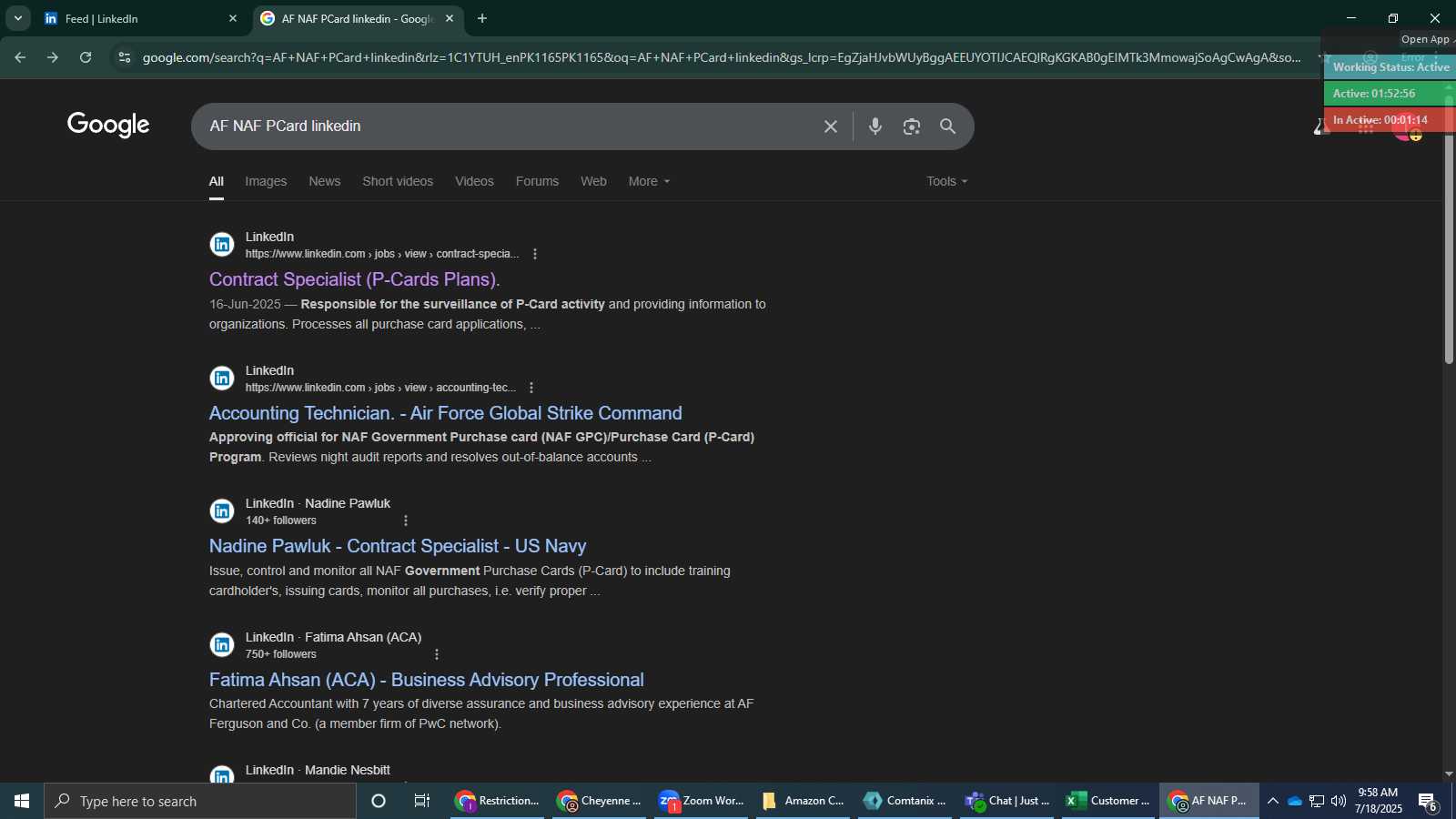Click the Open App tooltip label
Image resolution: width=1456 pixels, height=819 pixels.
click(1425, 39)
